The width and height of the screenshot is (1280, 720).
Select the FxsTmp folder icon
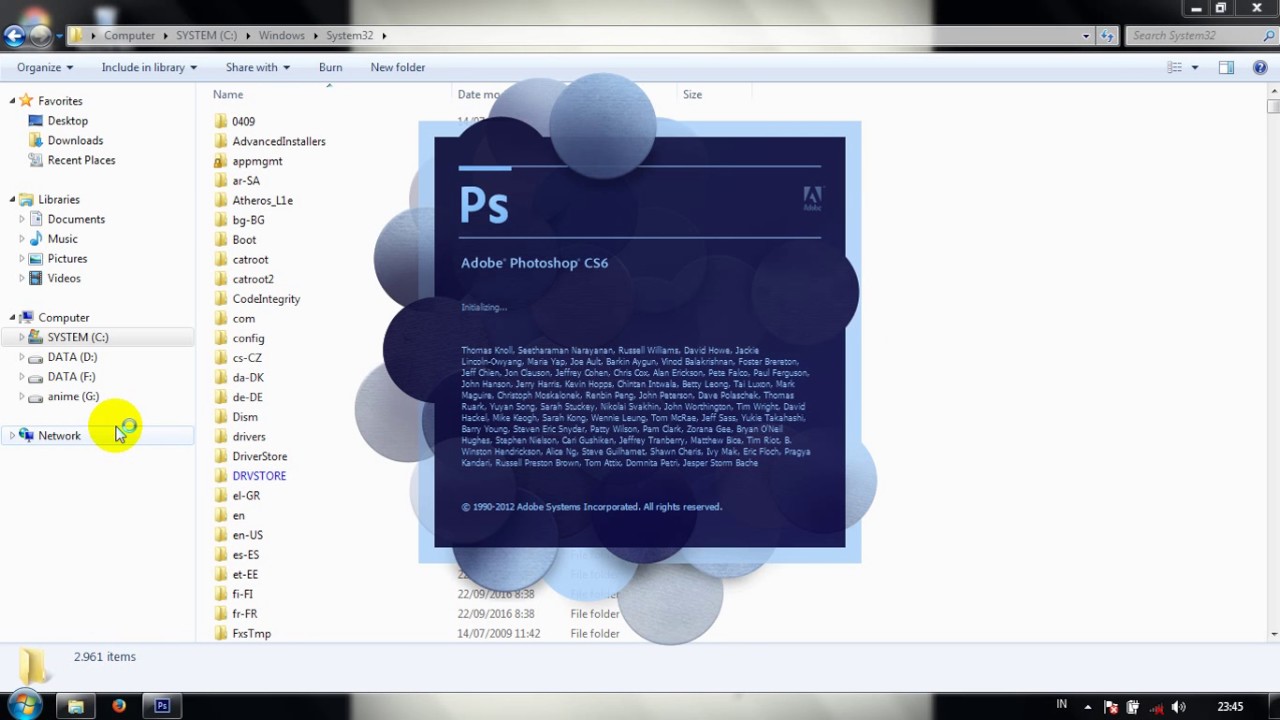pyautogui.click(x=221, y=634)
